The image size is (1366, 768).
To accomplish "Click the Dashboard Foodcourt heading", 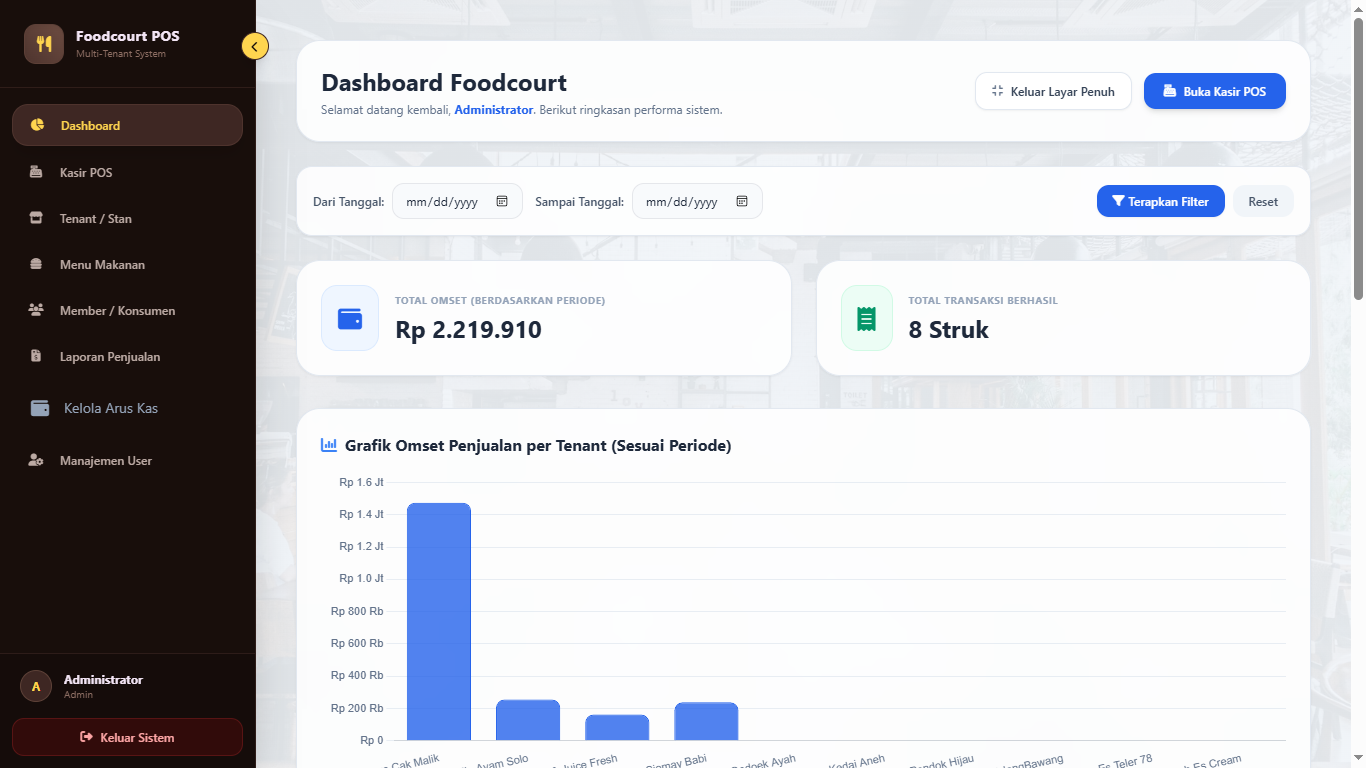I will pos(444,82).
